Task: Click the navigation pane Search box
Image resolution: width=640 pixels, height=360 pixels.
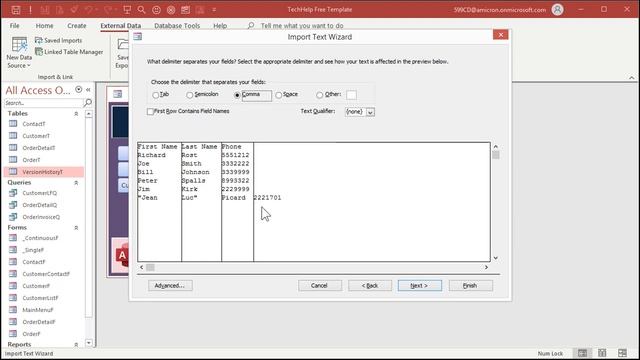Action: tap(43, 103)
